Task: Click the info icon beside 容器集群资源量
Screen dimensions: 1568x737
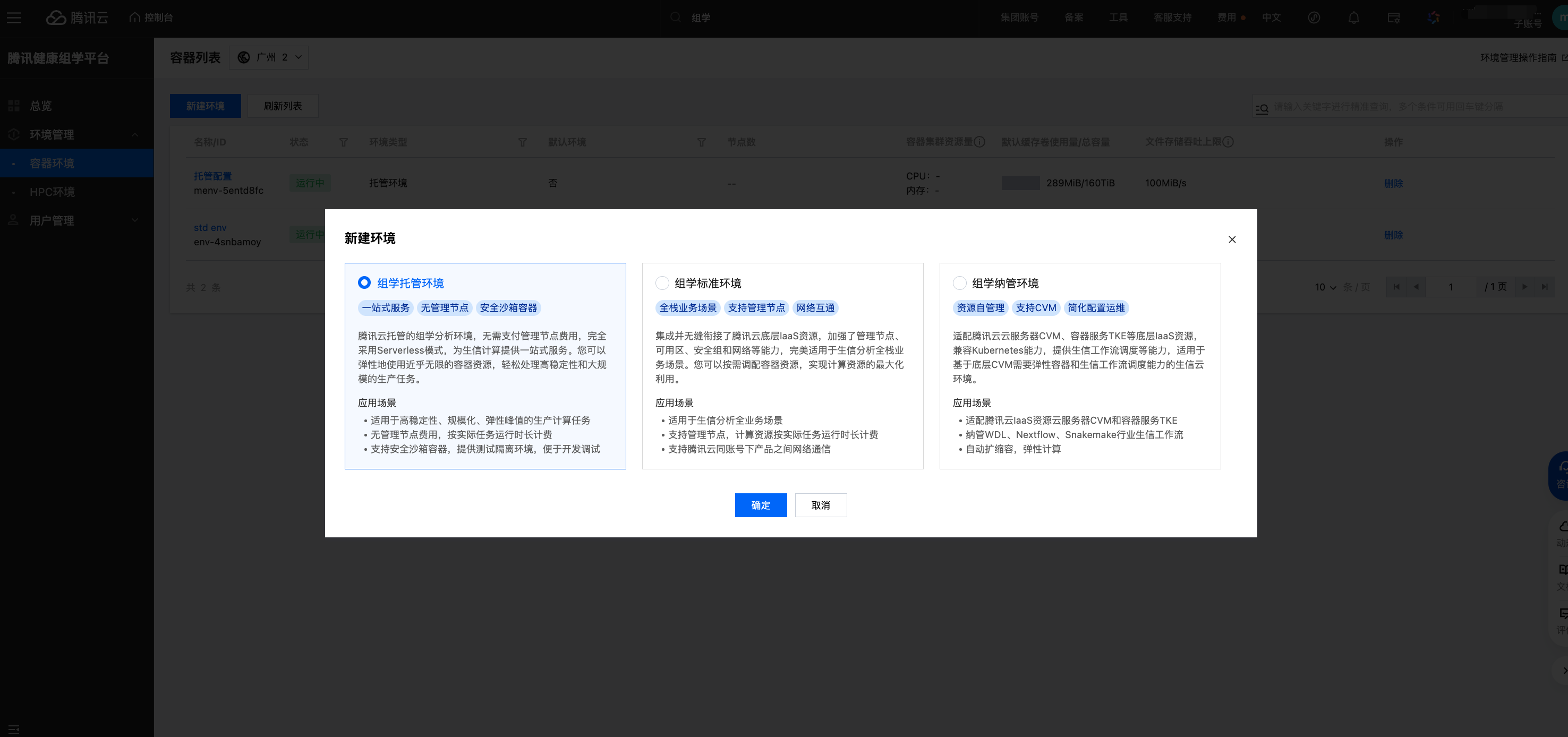Action: tap(979, 142)
